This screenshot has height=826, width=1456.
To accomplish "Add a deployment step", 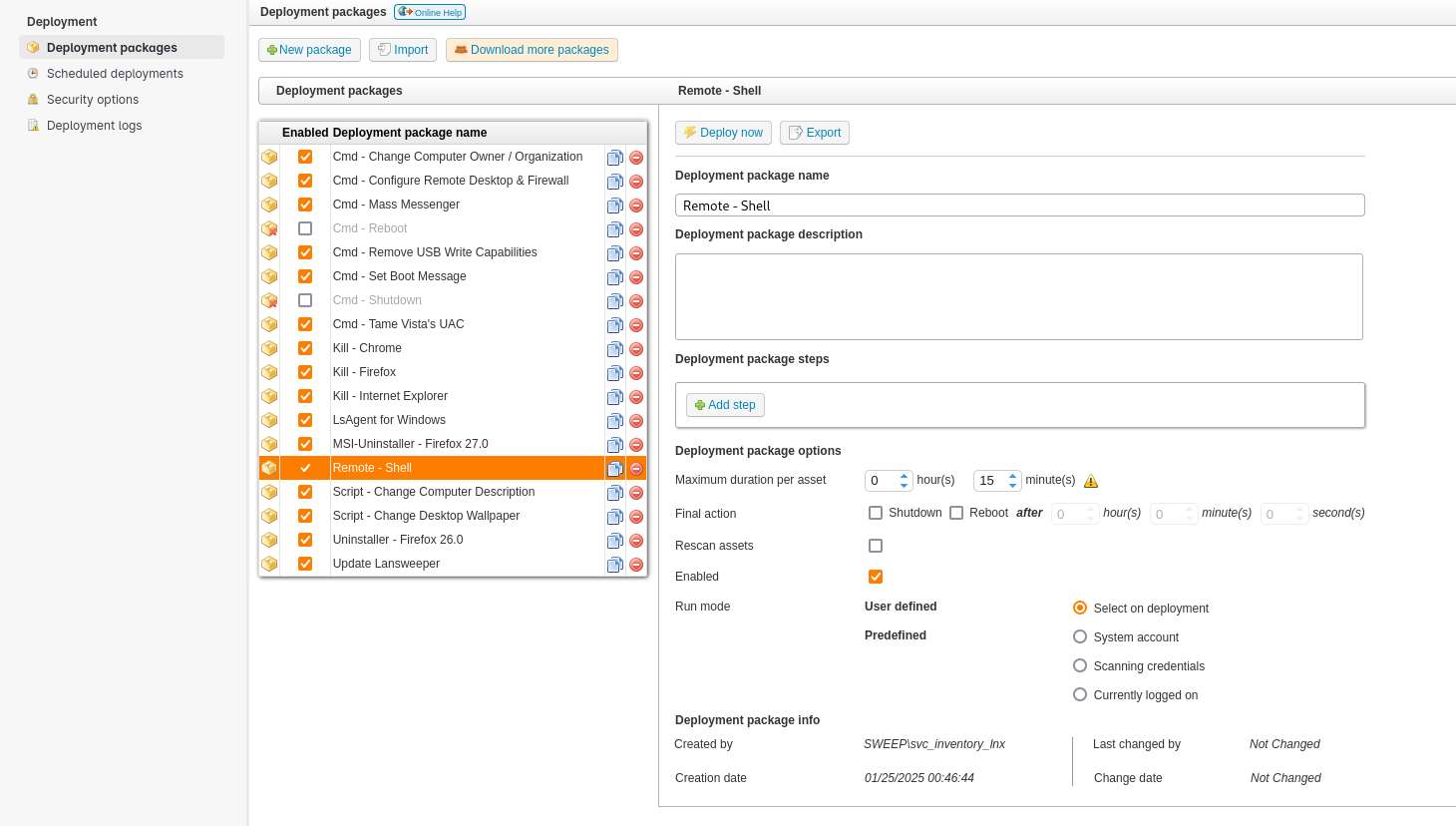I will (725, 405).
